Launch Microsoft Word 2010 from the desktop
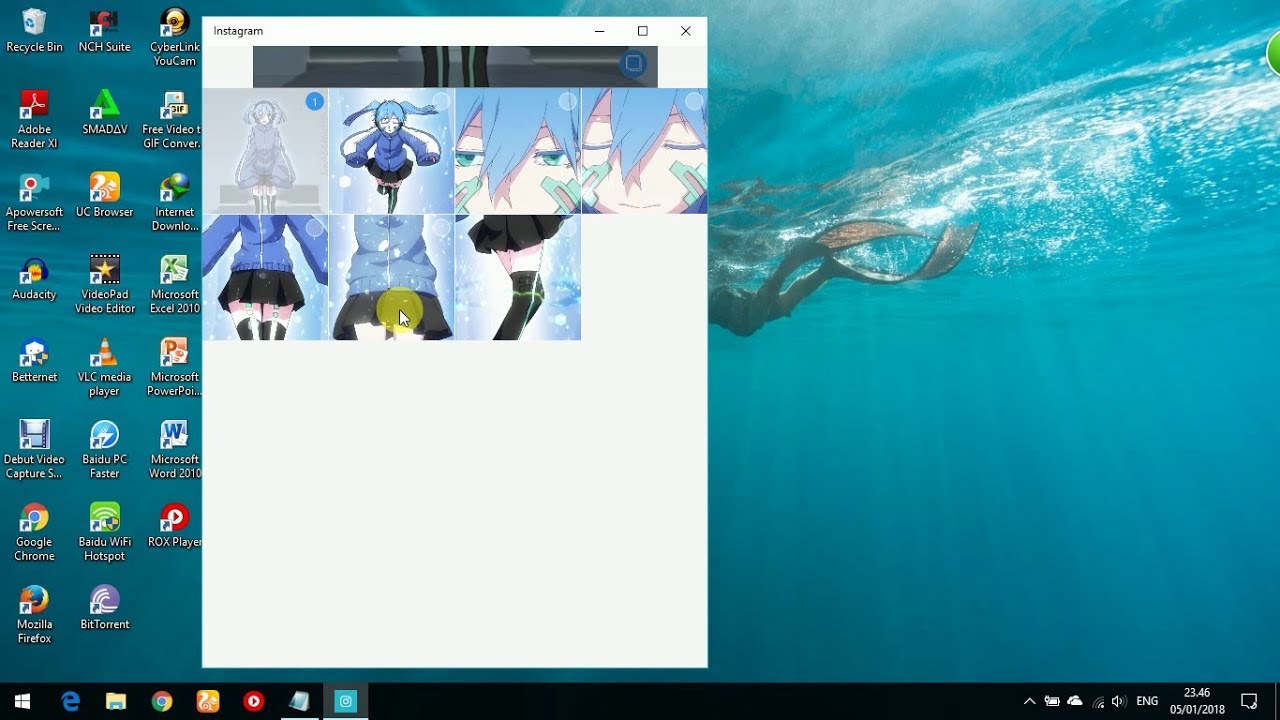 coord(174,449)
